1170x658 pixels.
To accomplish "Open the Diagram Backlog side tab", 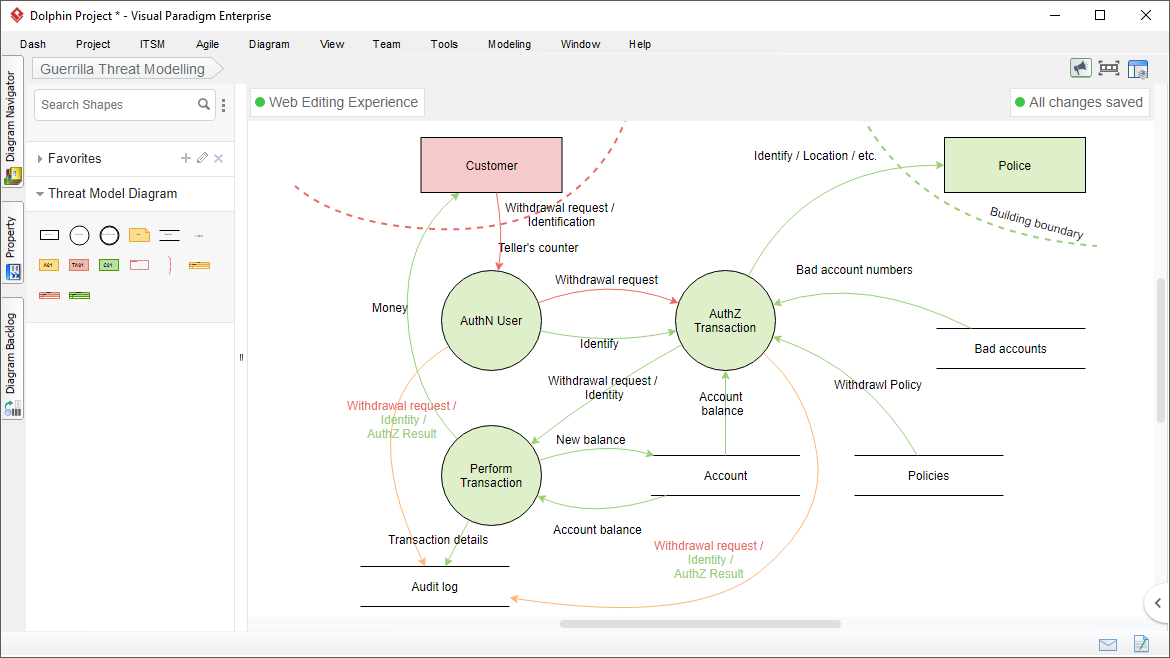I will click(x=12, y=359).
